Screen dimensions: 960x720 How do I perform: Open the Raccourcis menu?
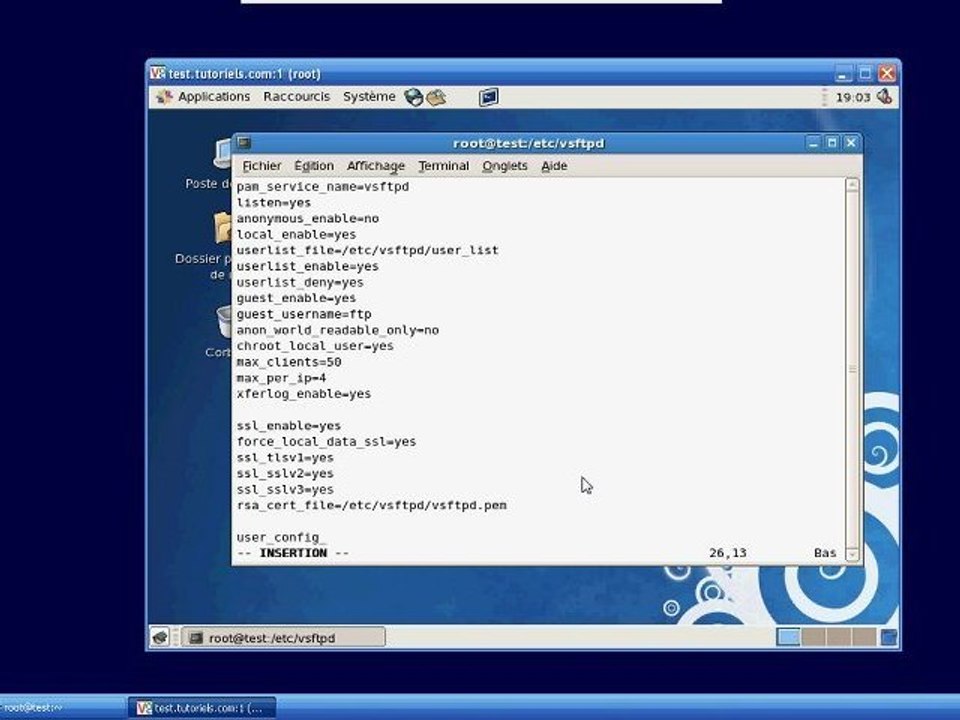pyautogui.click(x=296, y=97)
